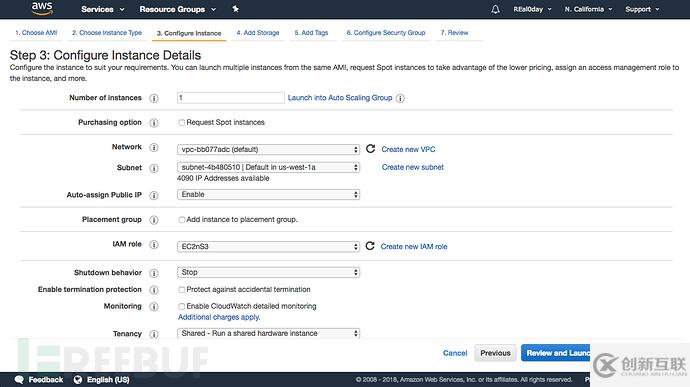This screenshot has width=690, height=387.
Task: Open the REal0day account menu
Action: click(532, 9)
